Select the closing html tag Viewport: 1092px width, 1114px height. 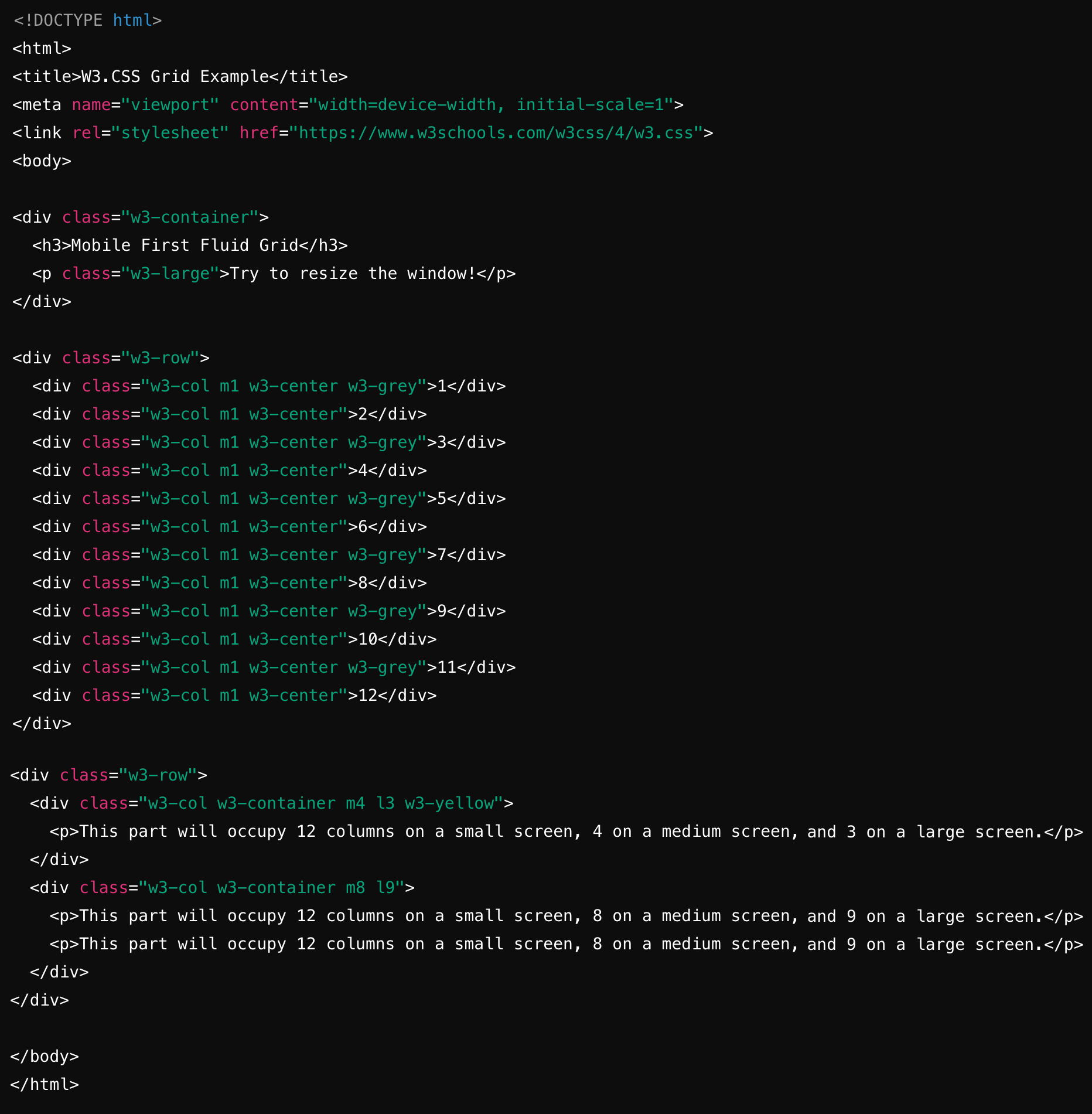(x=44, y=1084)
